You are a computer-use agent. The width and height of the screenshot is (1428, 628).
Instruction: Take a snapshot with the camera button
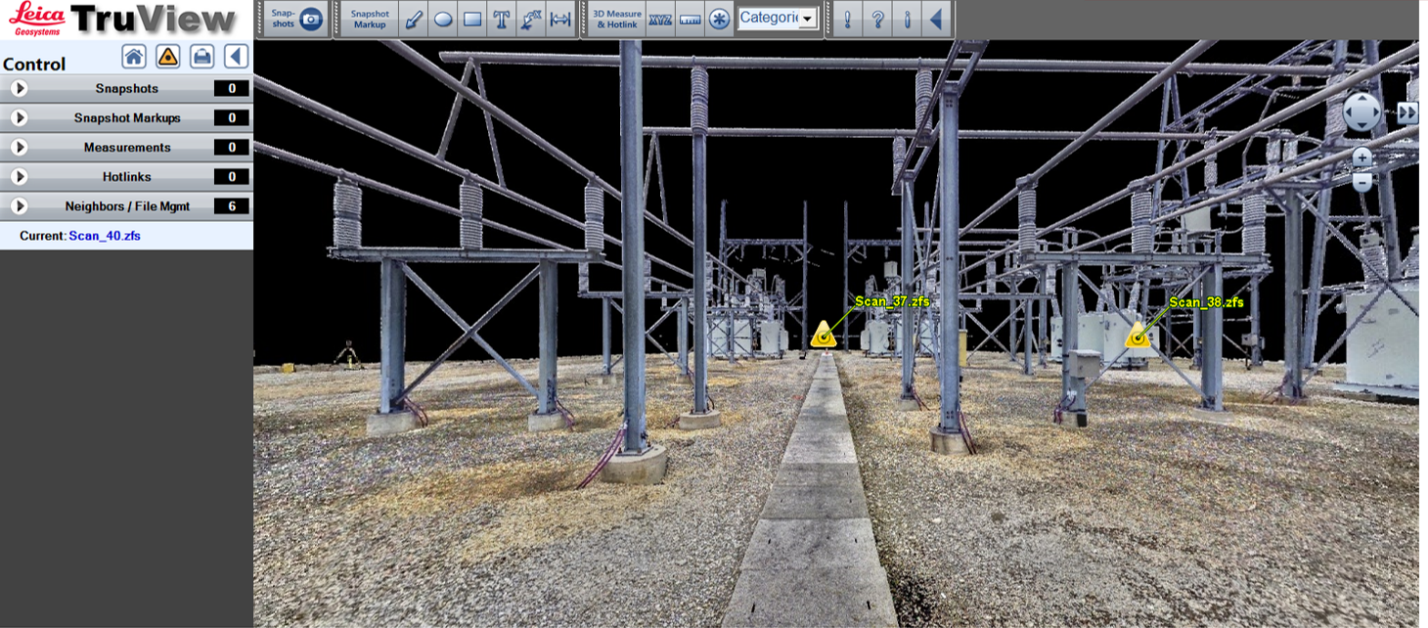[x=311, y=19]
